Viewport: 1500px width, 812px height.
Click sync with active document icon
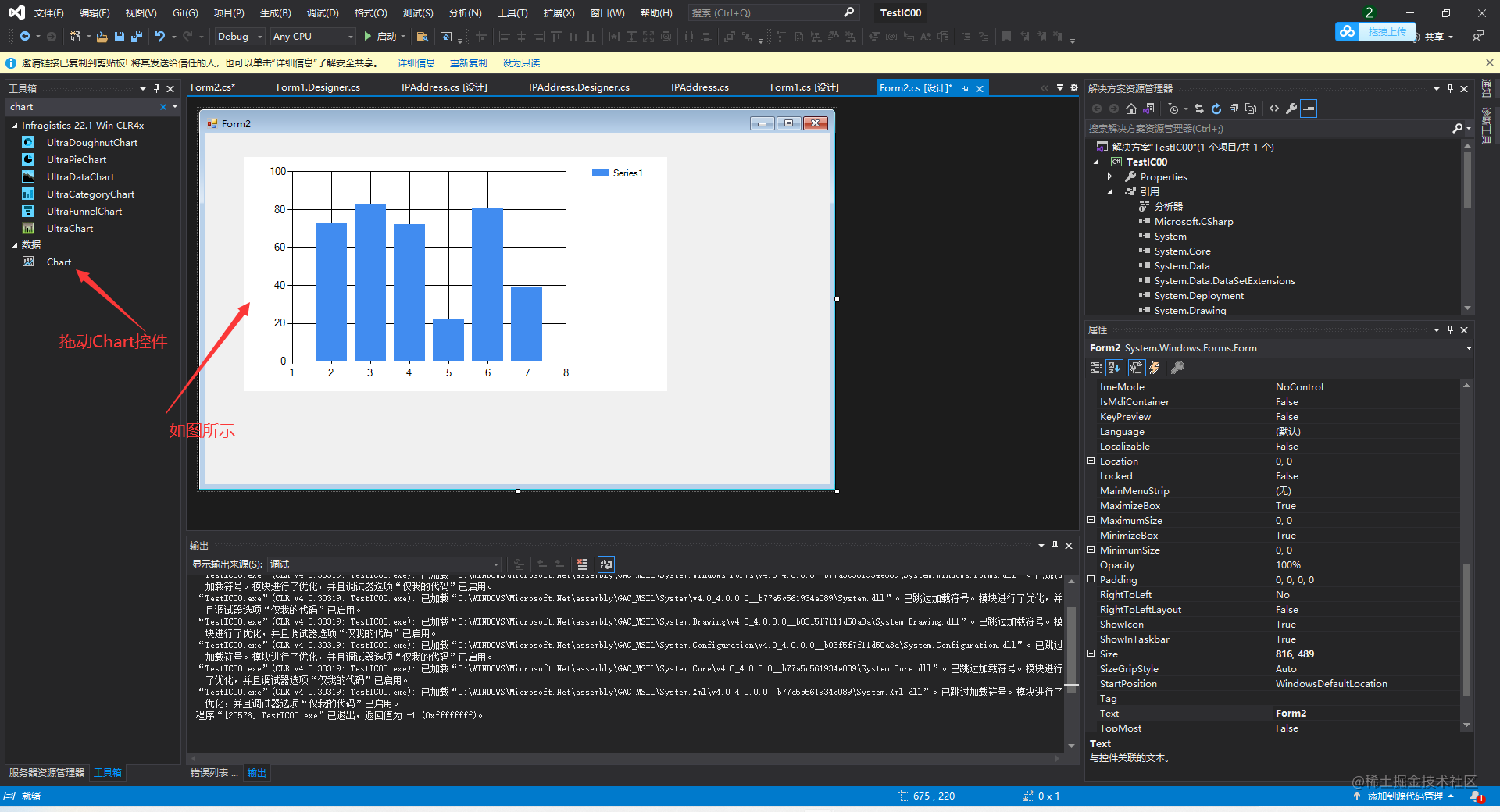tap(1199, 109)
